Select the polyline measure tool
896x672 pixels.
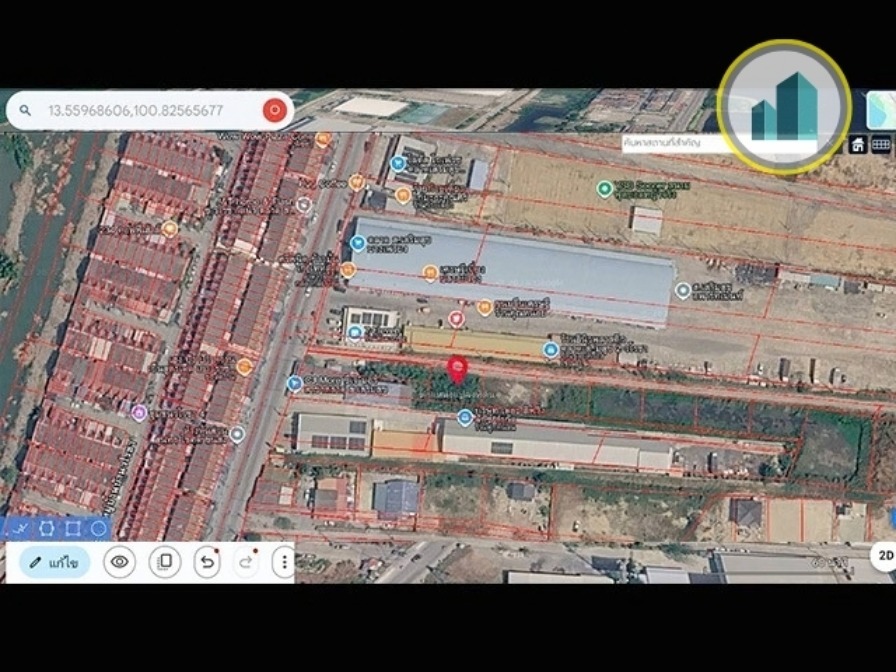point(20,529)
